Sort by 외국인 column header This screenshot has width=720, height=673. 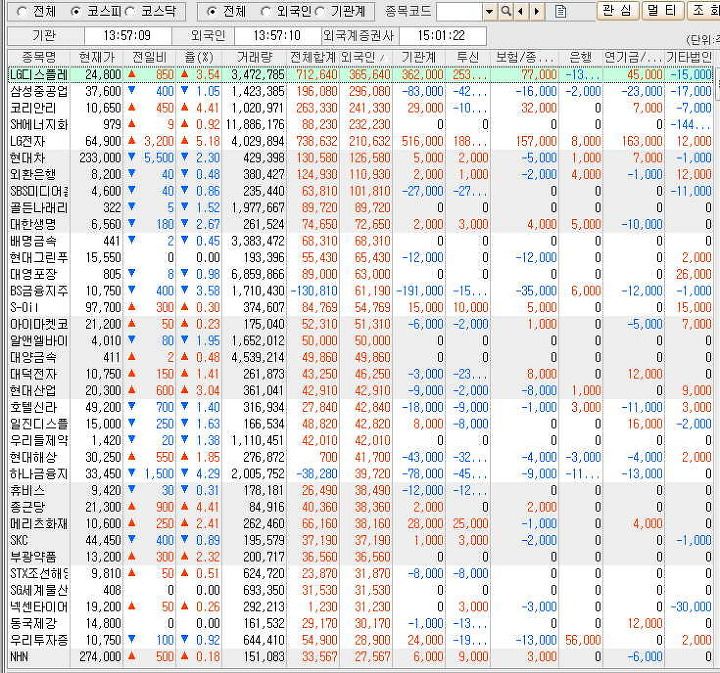pyautogui.click(x=366, y=57)
